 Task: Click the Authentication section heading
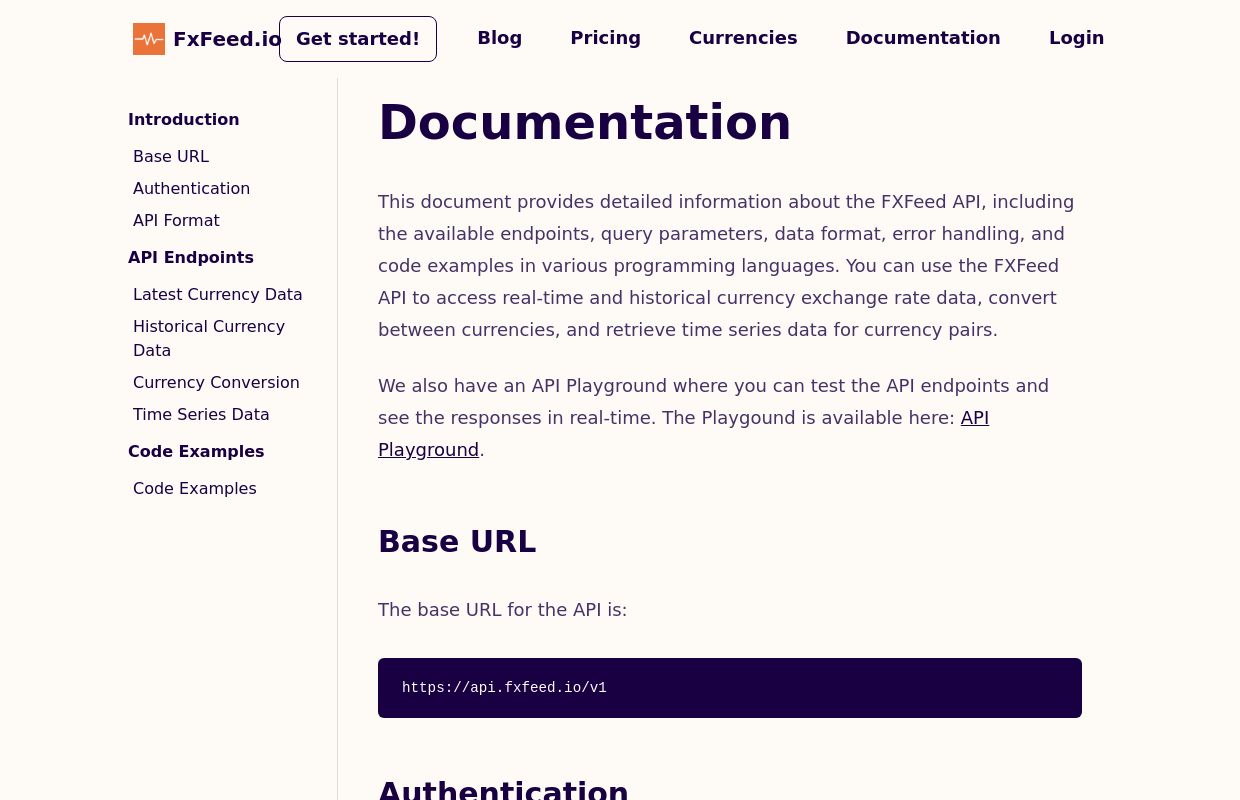click(503, 788)
